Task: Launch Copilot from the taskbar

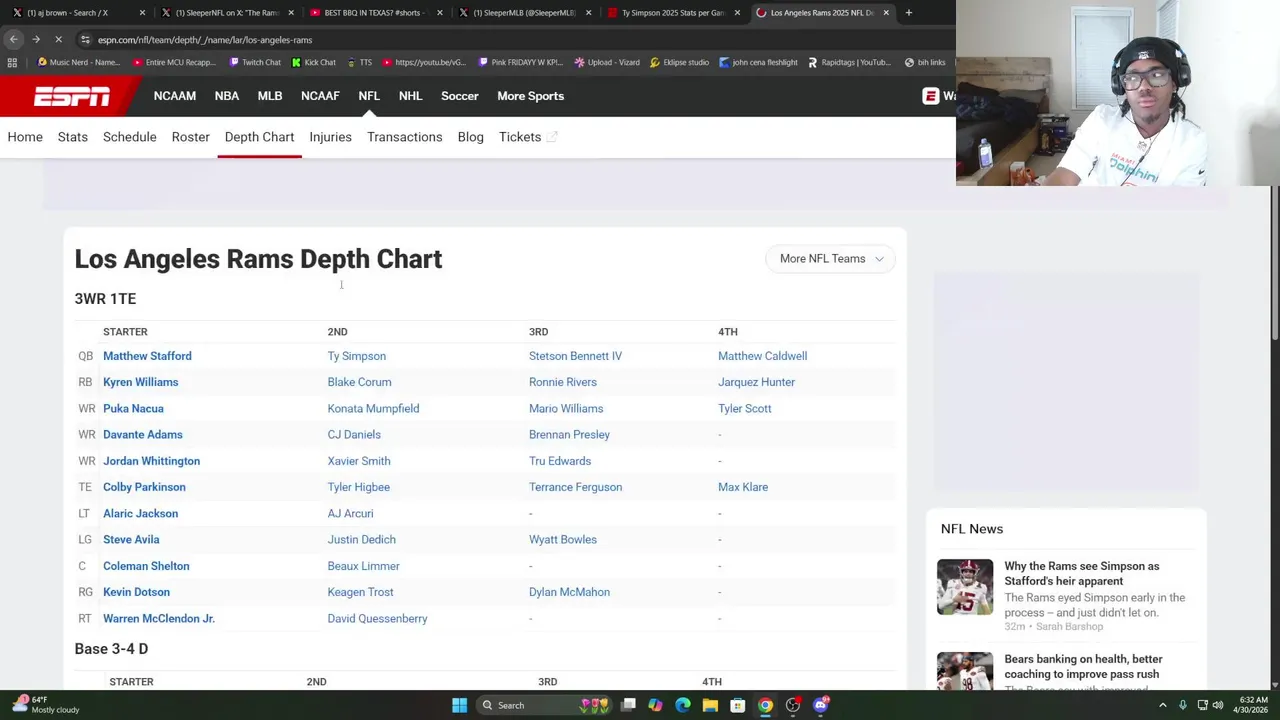Action: pos(655,705)
